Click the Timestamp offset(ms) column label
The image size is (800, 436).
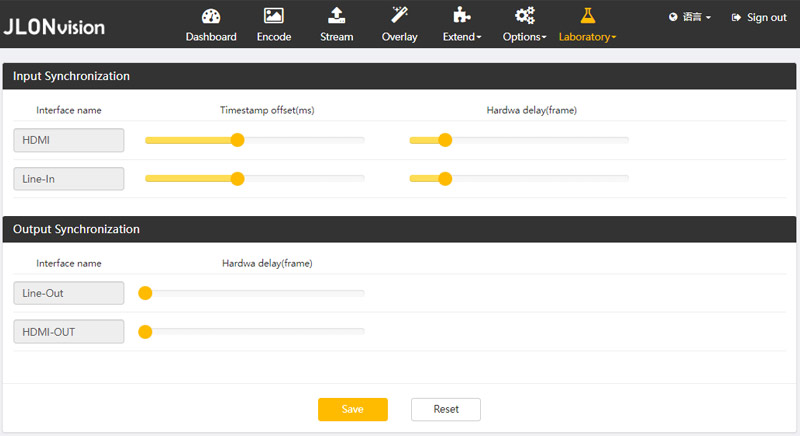[267, 110]
